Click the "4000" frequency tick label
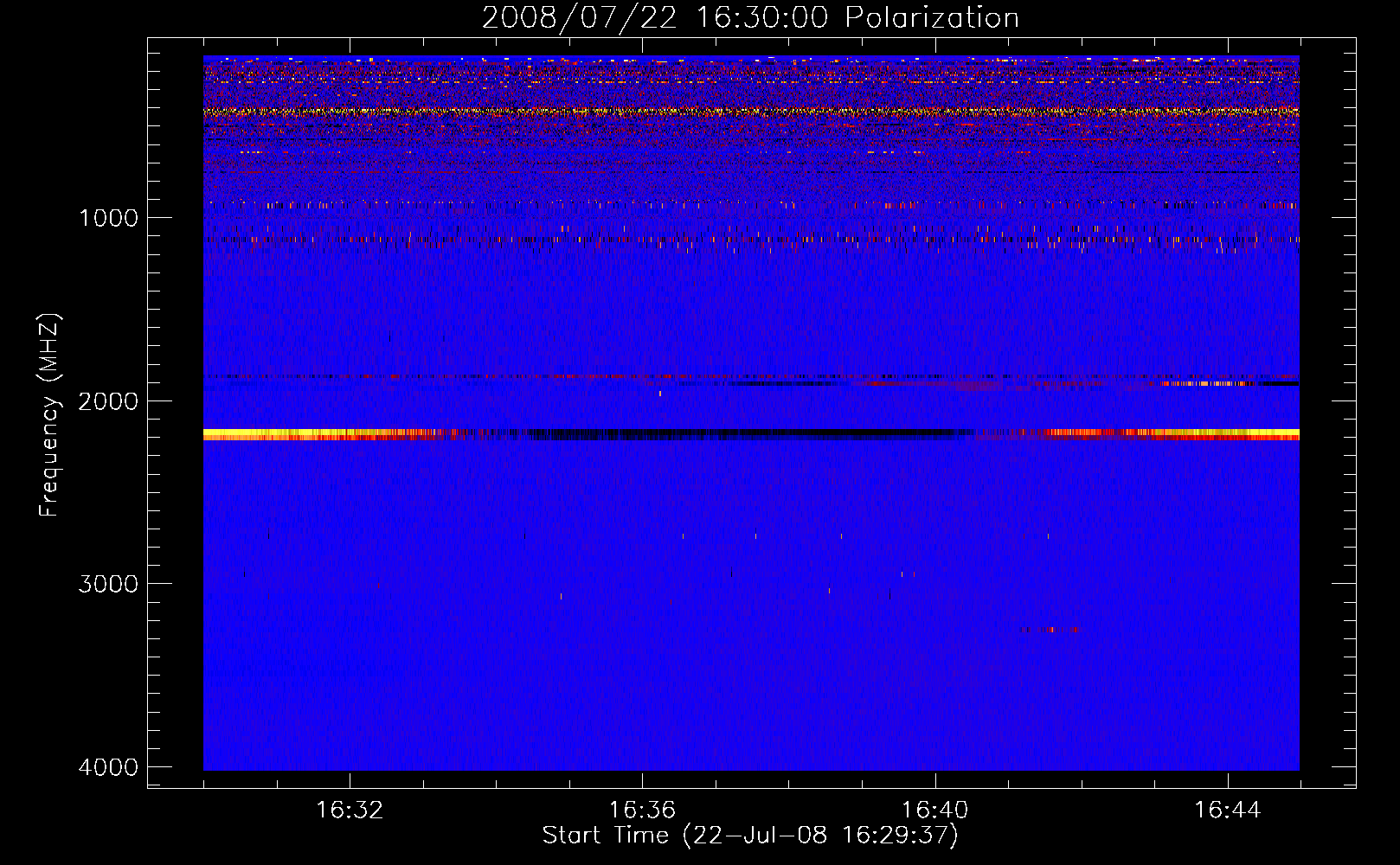Screen dimensions: 1400x865 [x=107, y=767]
